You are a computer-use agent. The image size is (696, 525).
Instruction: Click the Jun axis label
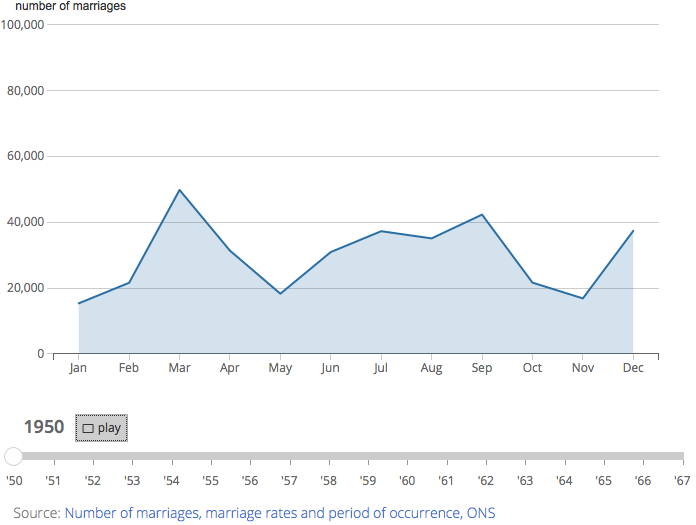330,368
